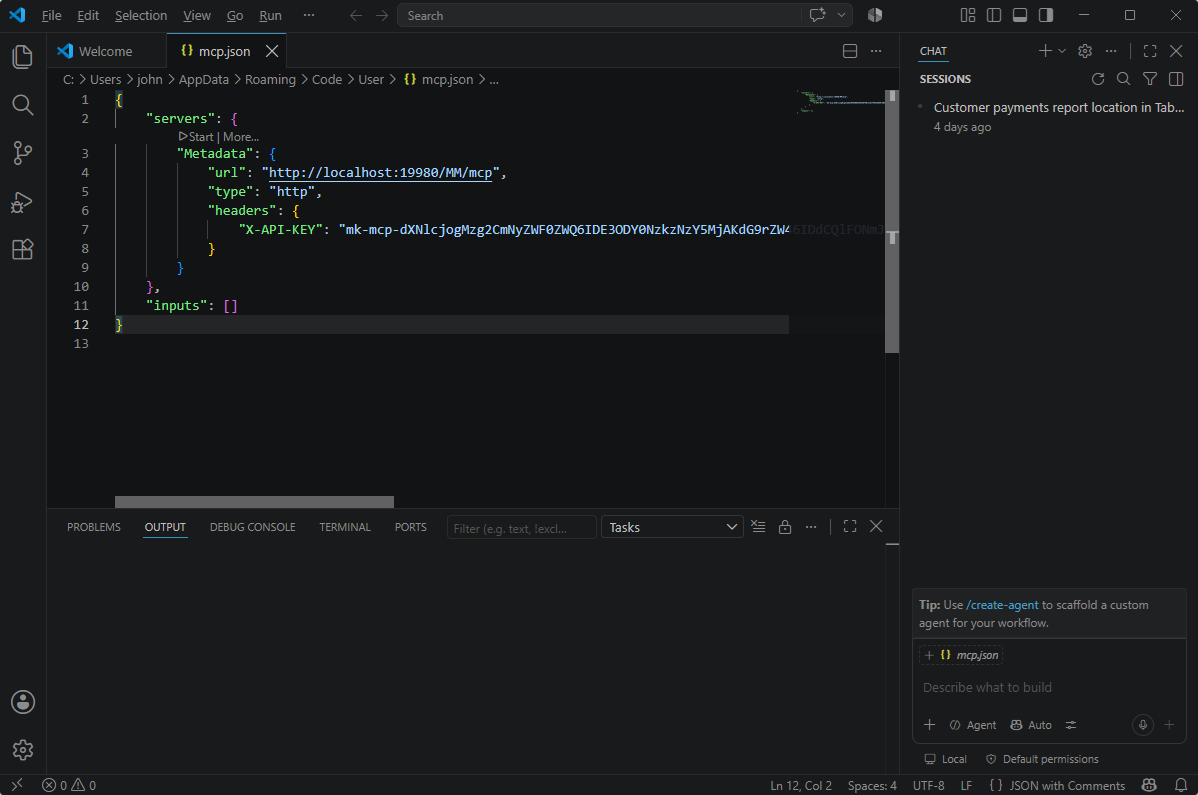
Task: Open Manage gear in activity bar
Action: (23, 750)
